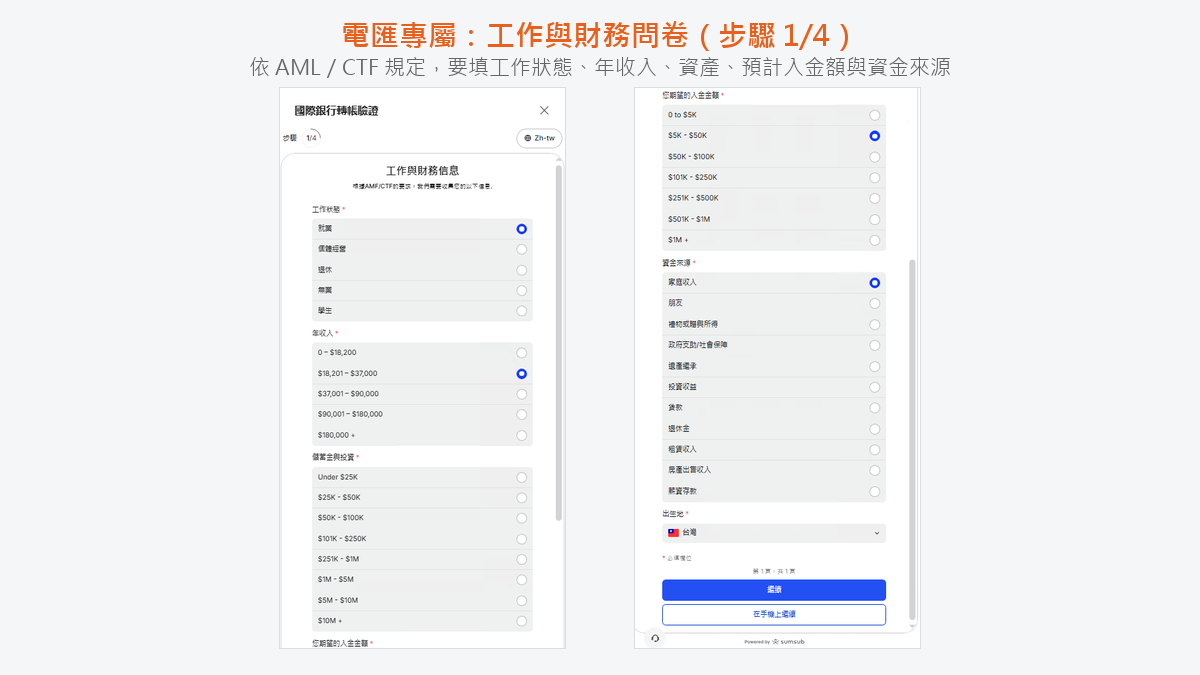Viewport: 1200px width, 675px height.
Task: Click the blue 繼續 button
Action: tap(774, 590)
